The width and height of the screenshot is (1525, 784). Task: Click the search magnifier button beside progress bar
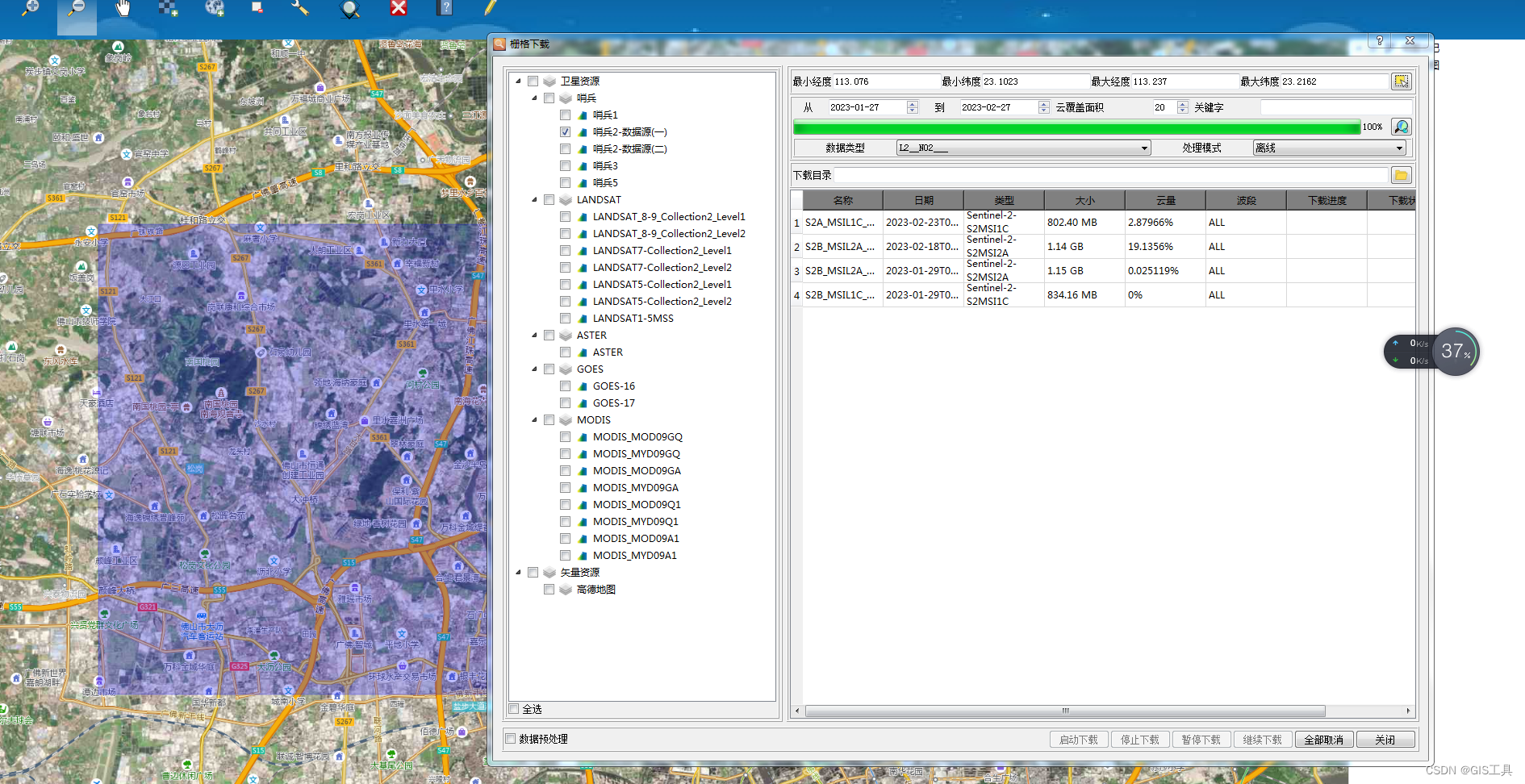coord(1401,127)
